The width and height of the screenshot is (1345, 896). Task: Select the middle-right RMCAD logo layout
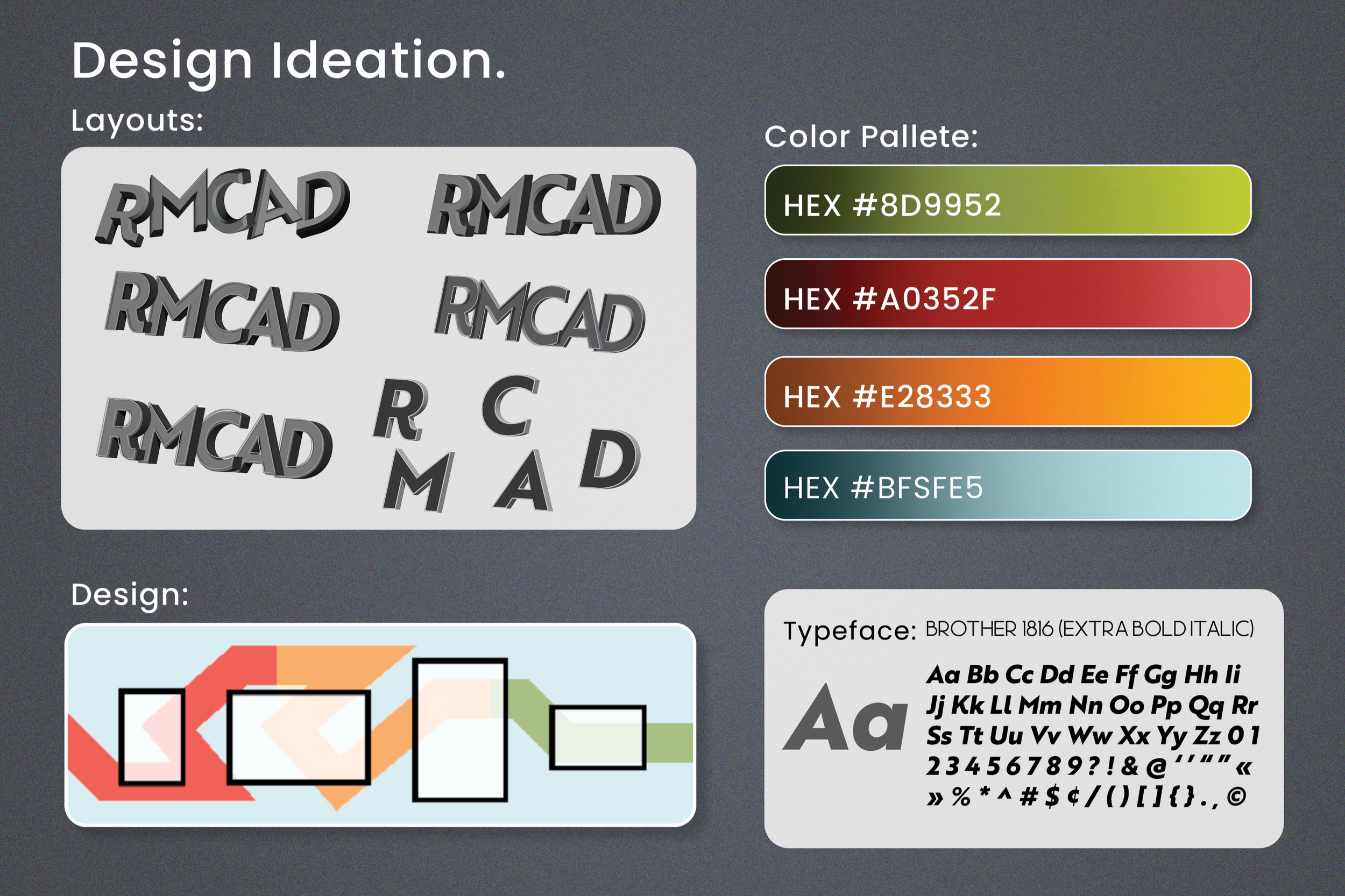click(x=539, y=314)
